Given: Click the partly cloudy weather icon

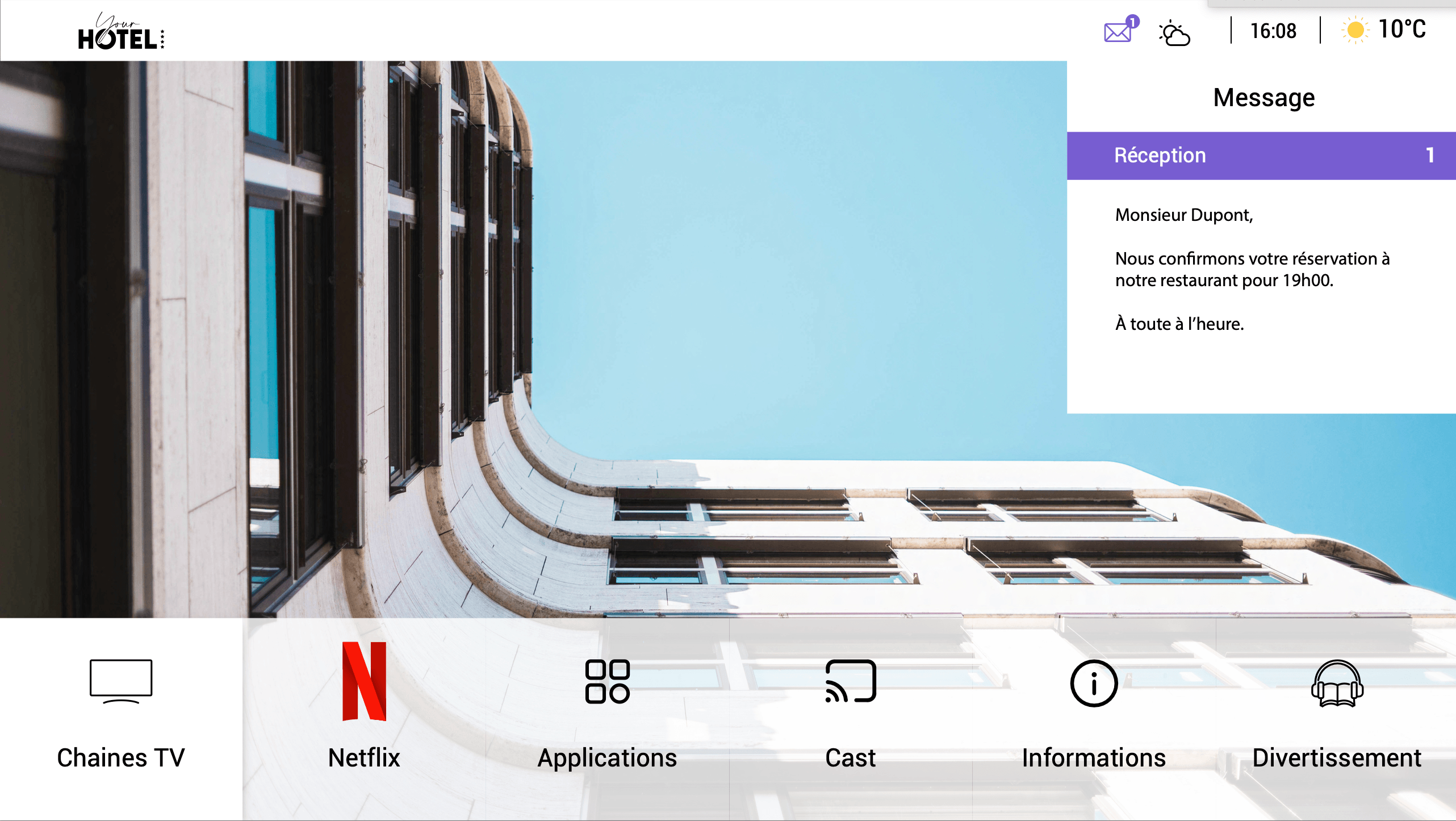Looking at the screenshot, I should [x=1174, y=33].
